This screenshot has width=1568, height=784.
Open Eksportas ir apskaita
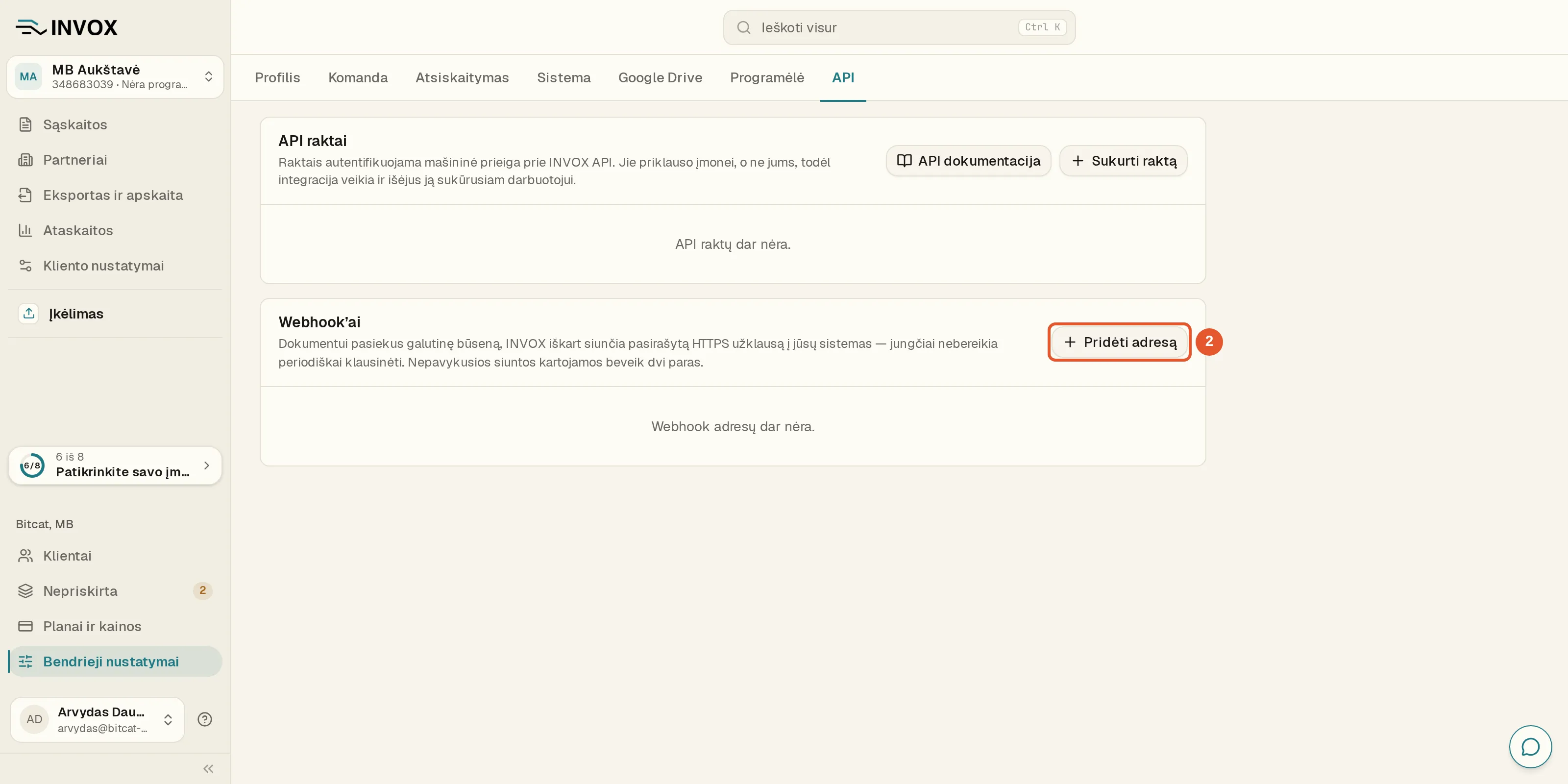click(x=115, y=196)
